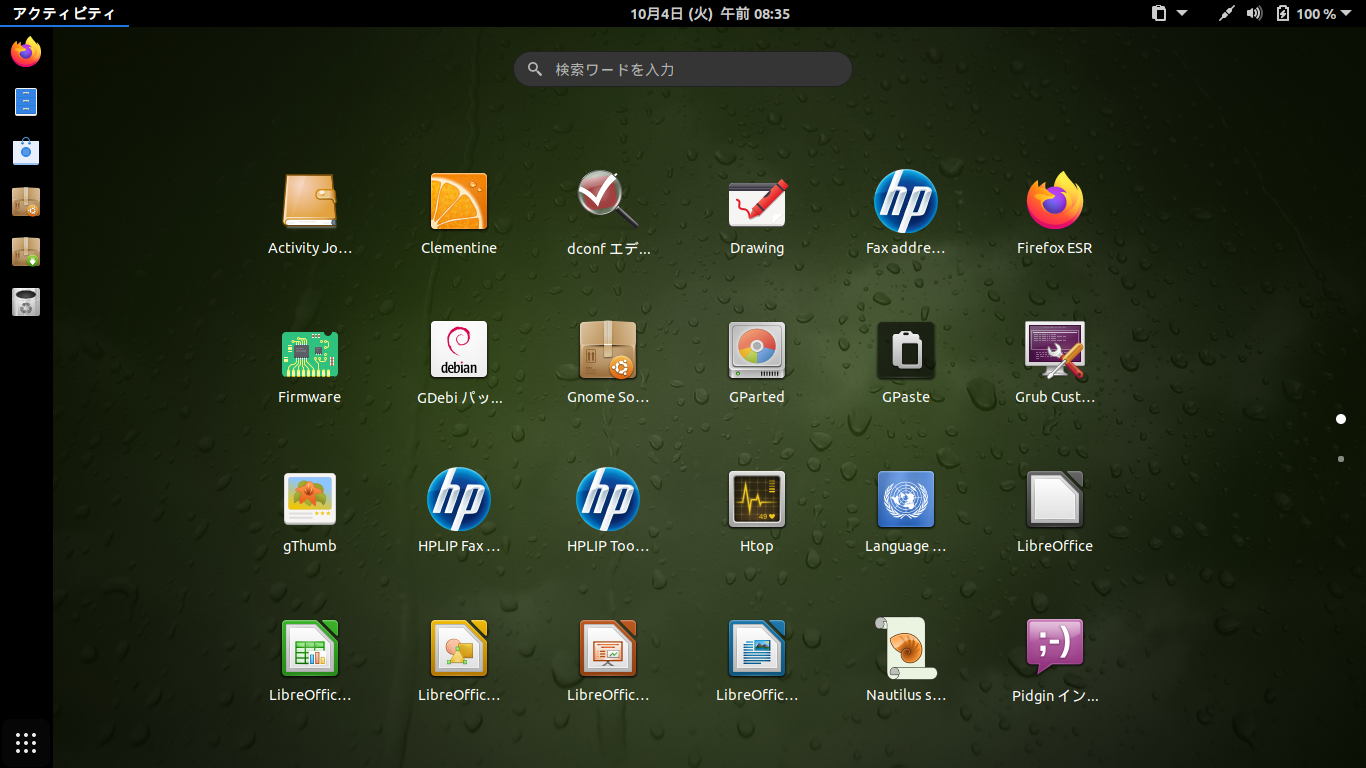Expand the system menu arrow beside 100 %
The width and height of the screenshot is (1366, 768).
coord(1345,13)
